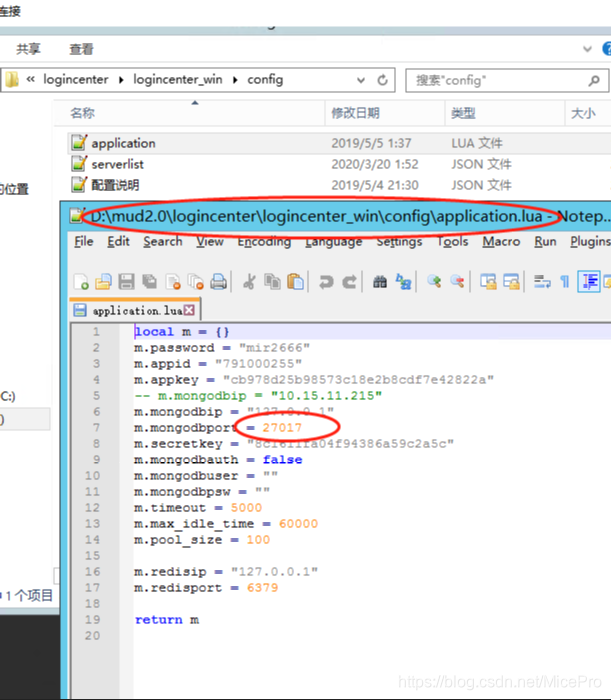The height and width of the screenshot is (700, 611).
Task: Open the Encoding menu
Action: pos(264,242)
